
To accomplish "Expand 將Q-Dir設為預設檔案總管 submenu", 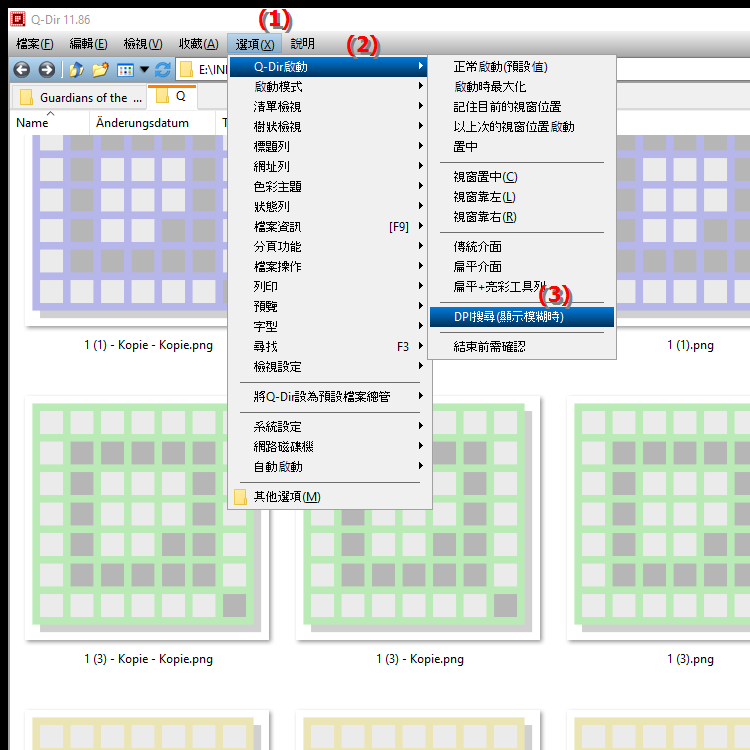I will coord(329,397).
